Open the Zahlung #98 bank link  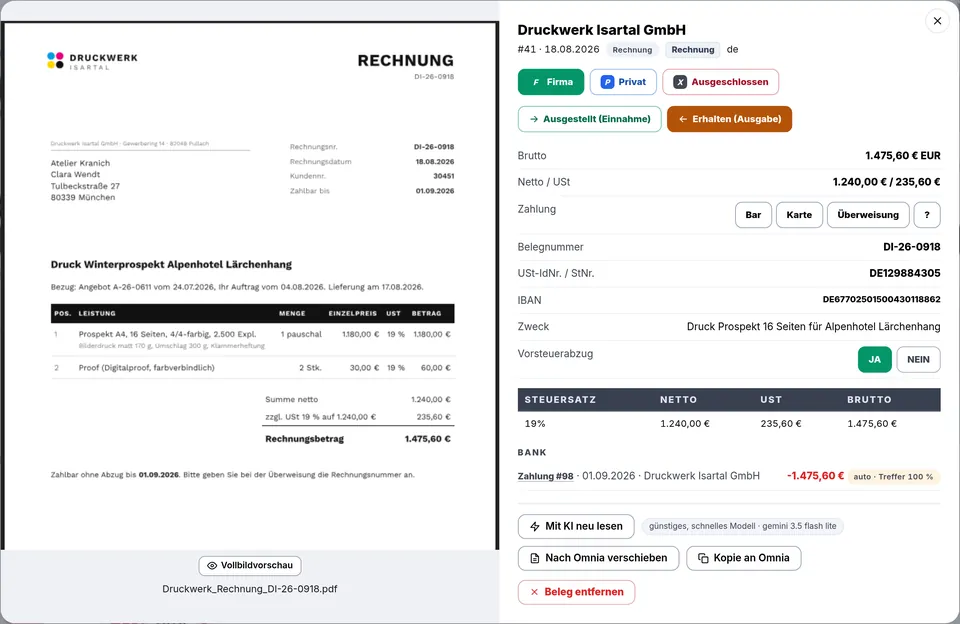pyautogui.click(x=546, y=476)
